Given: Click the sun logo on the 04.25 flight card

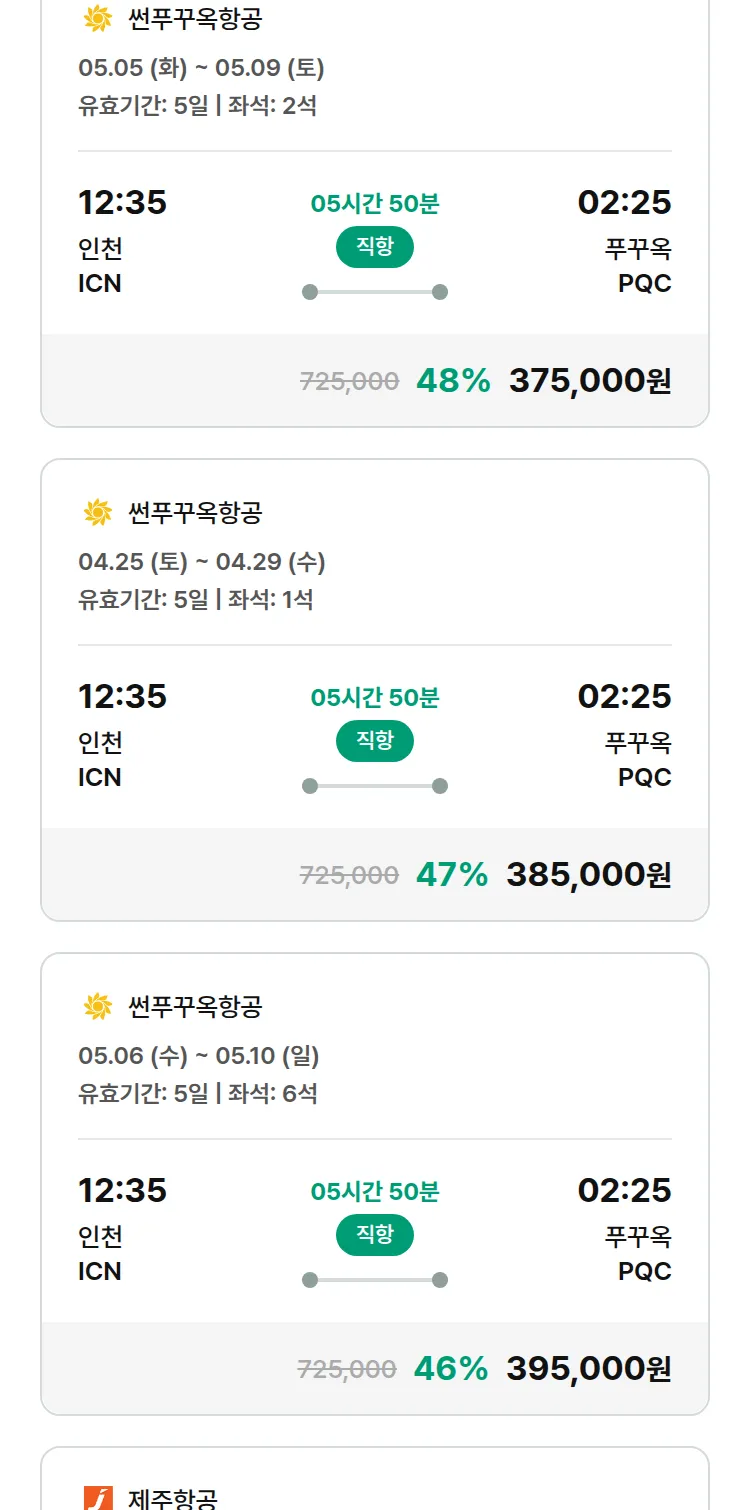Looking at the screenshot, I should coord(97,513).
